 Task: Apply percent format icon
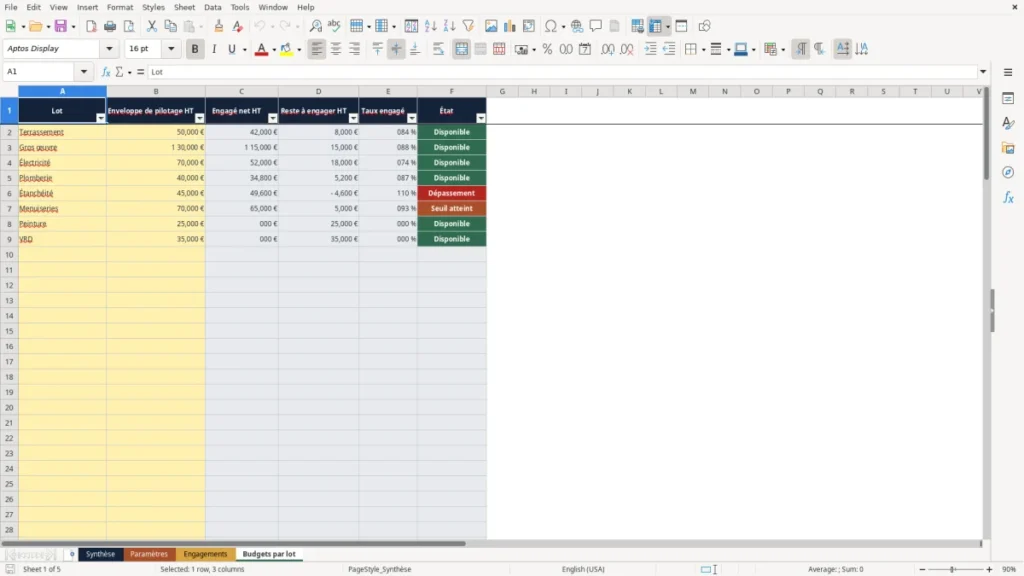(547, 49)
